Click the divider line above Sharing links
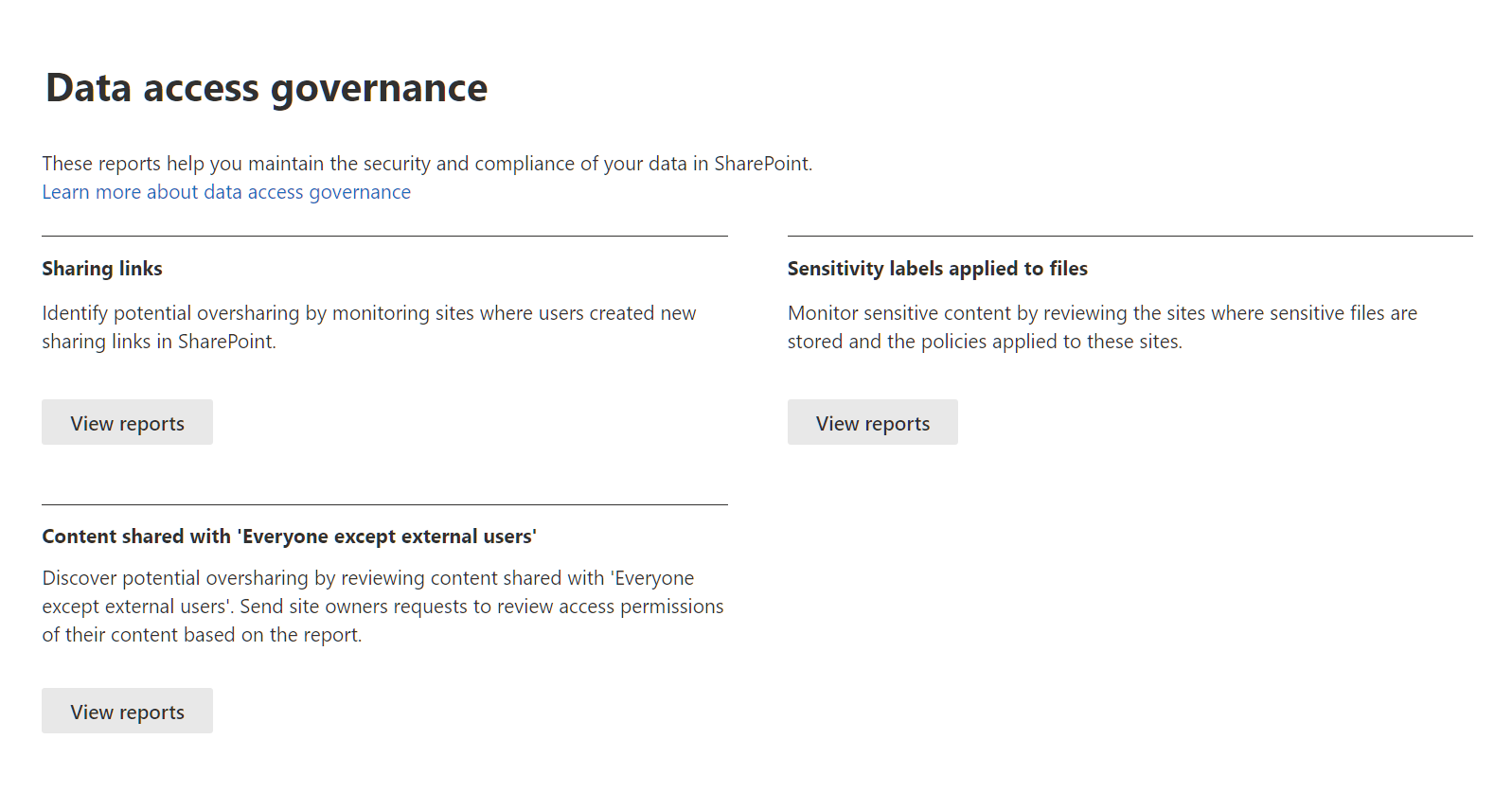 tap(384, 236)
